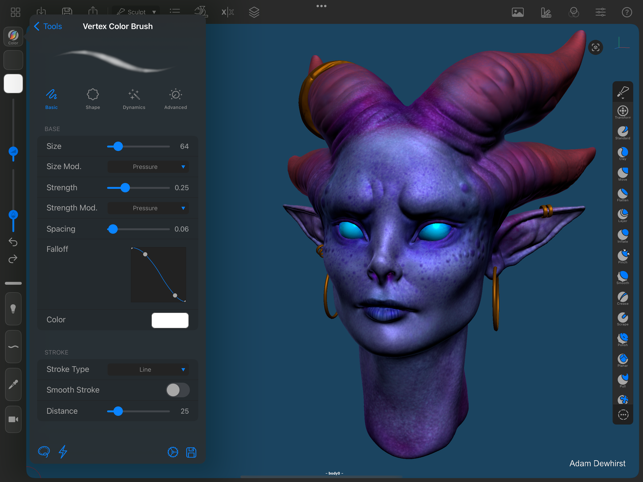Tap the white color square in left sidebar

[x=13, y=84]
